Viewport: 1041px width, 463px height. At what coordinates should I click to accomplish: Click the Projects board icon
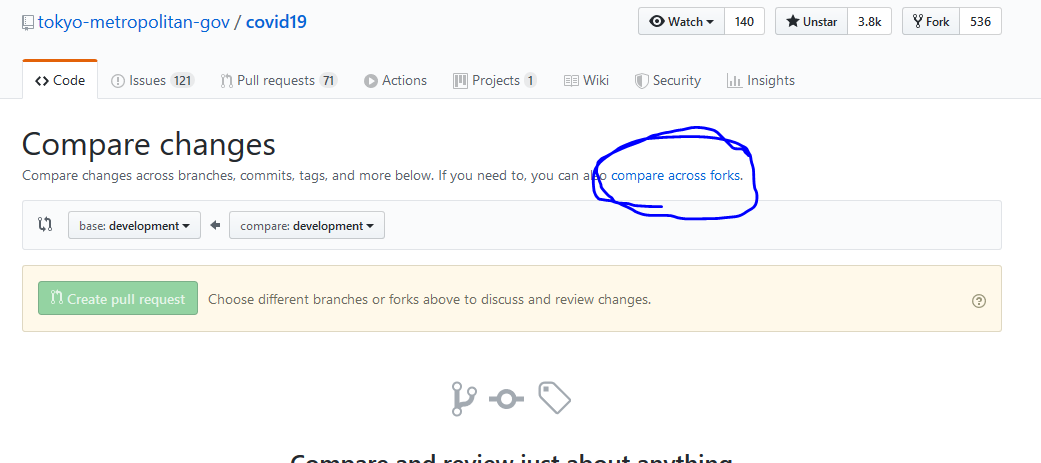[x=460, y=81]
